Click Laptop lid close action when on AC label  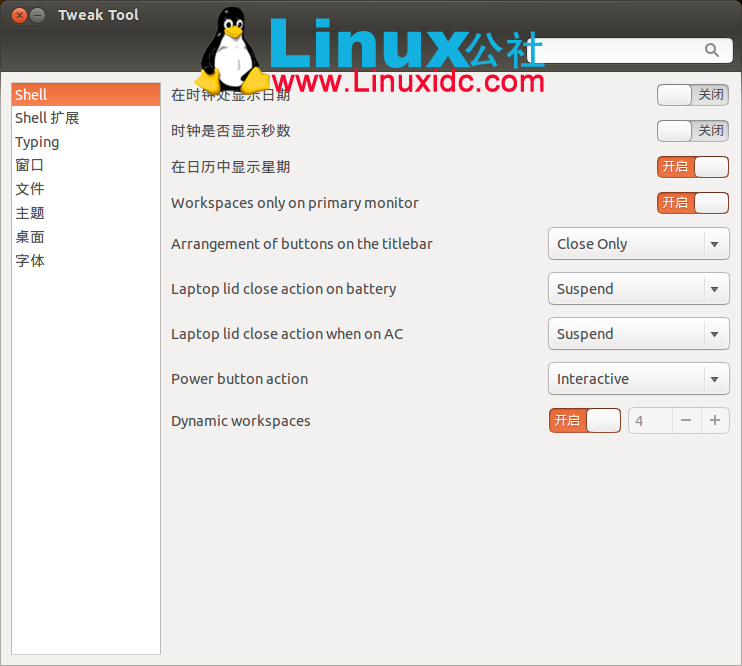(x=287, y=334)
